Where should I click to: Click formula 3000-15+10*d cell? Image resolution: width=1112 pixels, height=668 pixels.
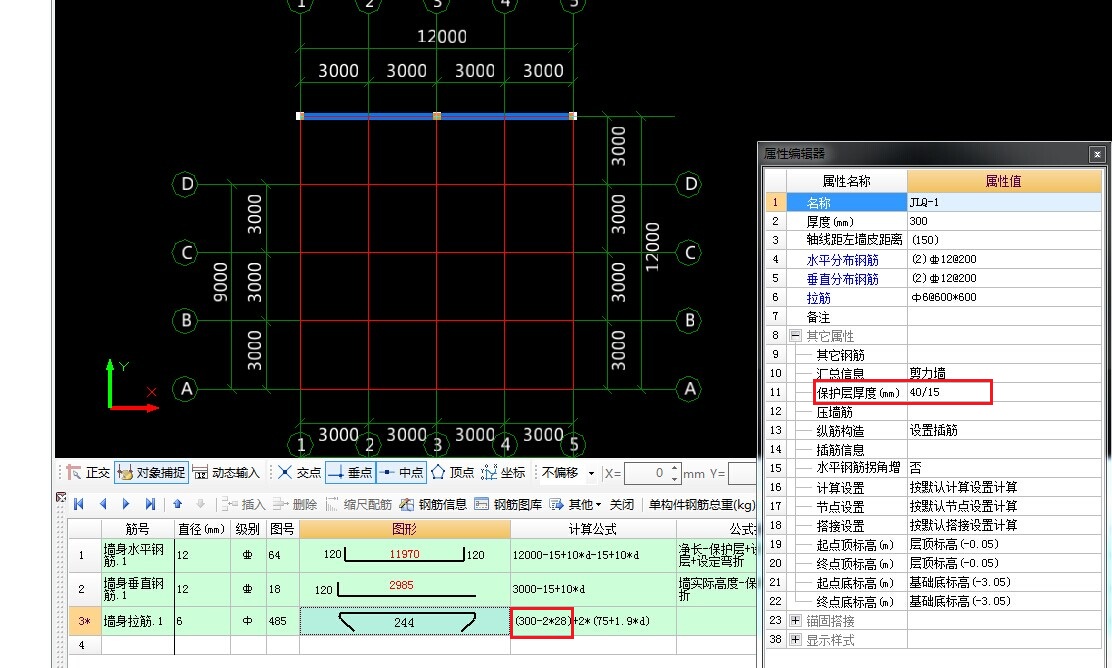[593, 589]
